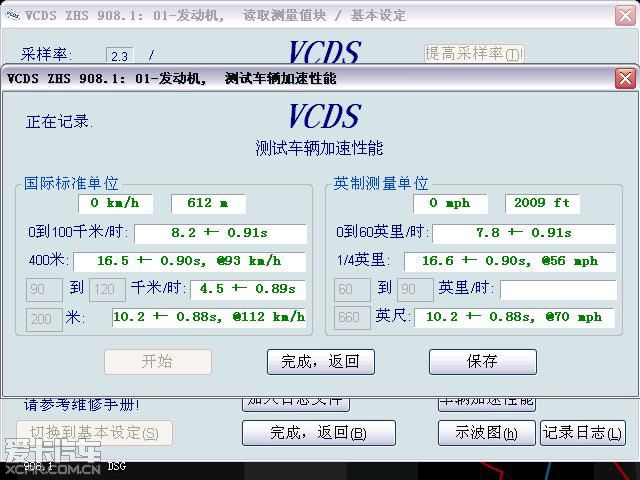This screenshot has width=640, height=480.
Task: Click the 保存 button
Action: tap(482, 362)
